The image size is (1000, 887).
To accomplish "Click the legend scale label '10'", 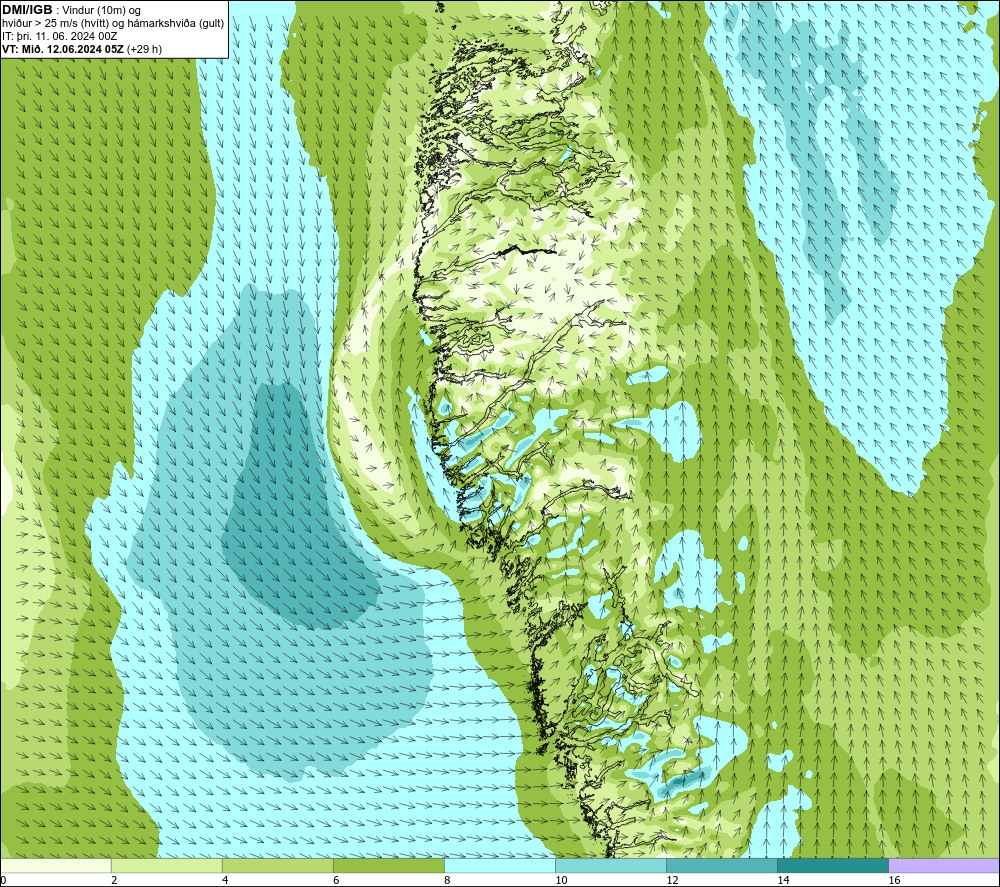I will [x=561, y=881].
